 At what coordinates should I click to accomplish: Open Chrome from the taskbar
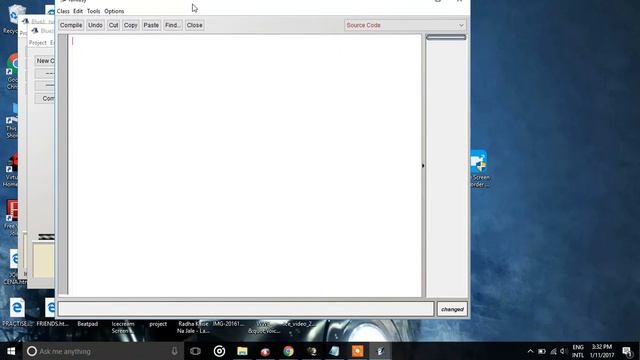click(289, 351)
